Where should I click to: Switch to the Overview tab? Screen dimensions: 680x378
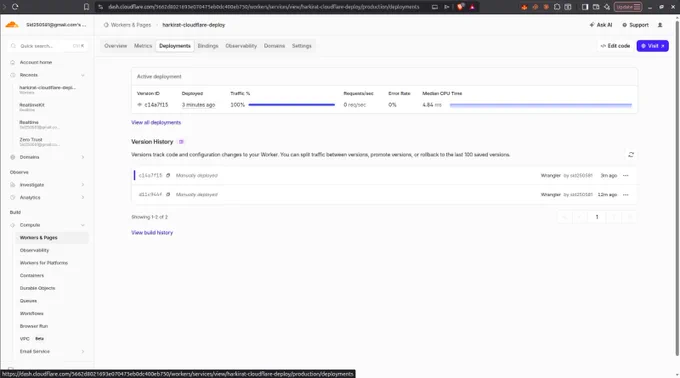coord(115,46)
